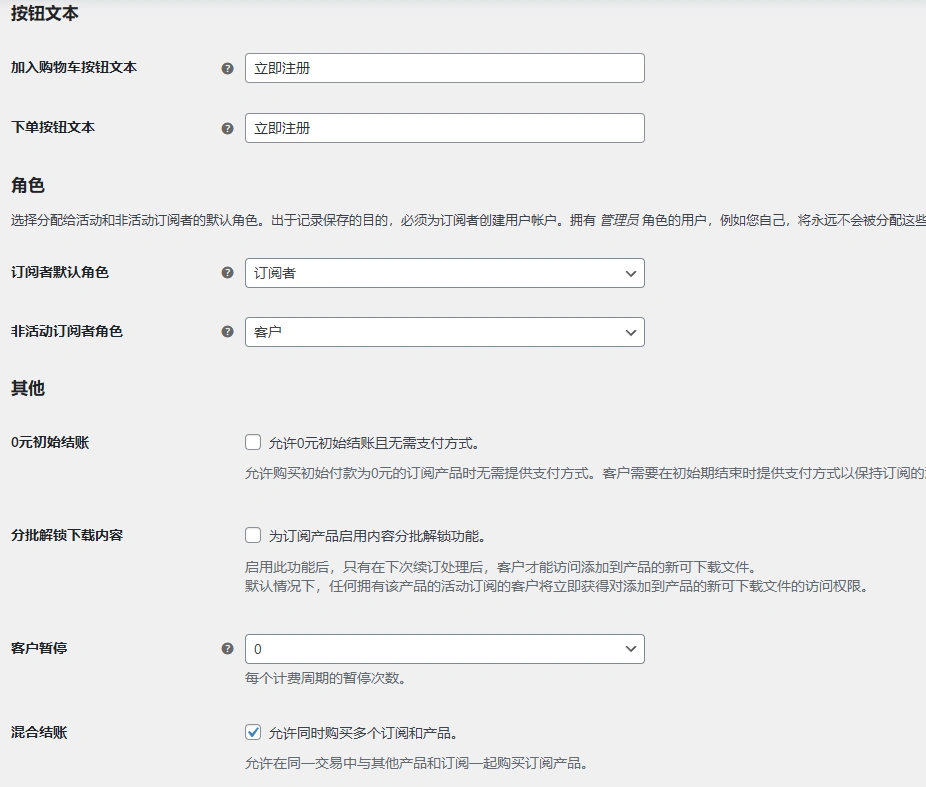This screenshot has height=787, width=926.
Task: Click inside the 加入购物车按钮文本 input field
Action: (444, 67)
